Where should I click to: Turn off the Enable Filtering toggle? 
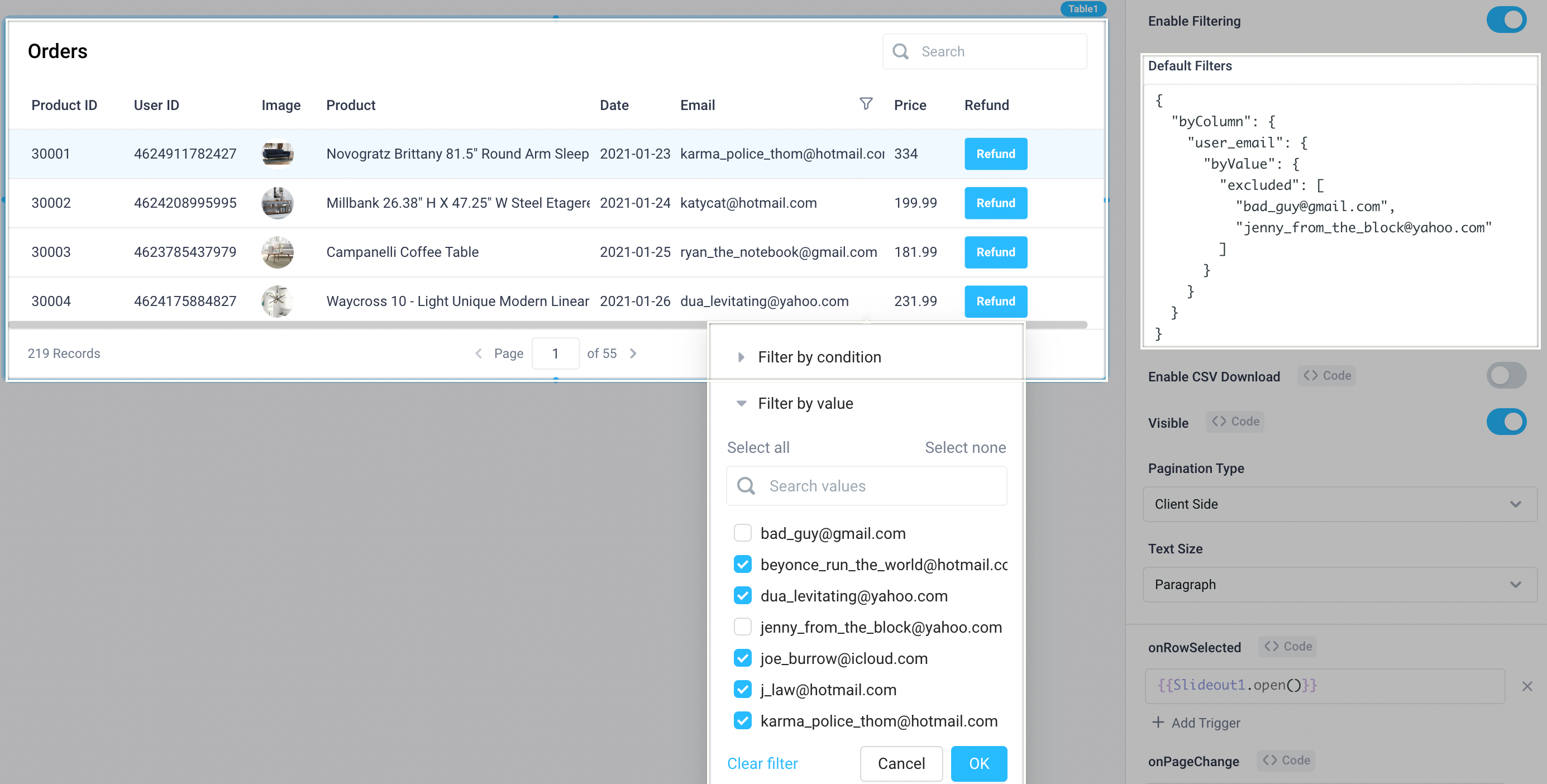(1506, 21)
